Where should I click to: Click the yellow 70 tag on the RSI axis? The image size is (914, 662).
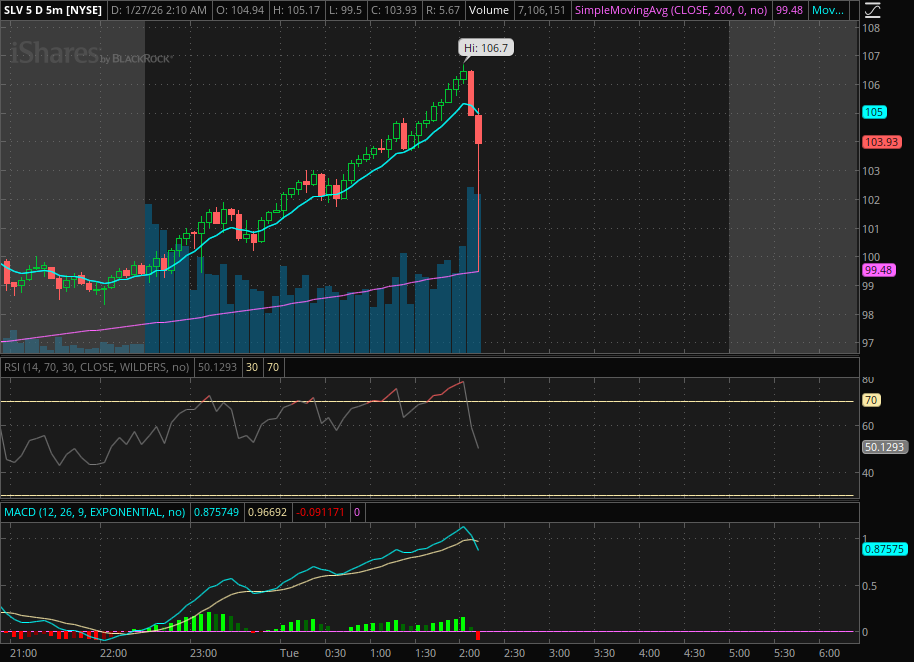(871, 400)
